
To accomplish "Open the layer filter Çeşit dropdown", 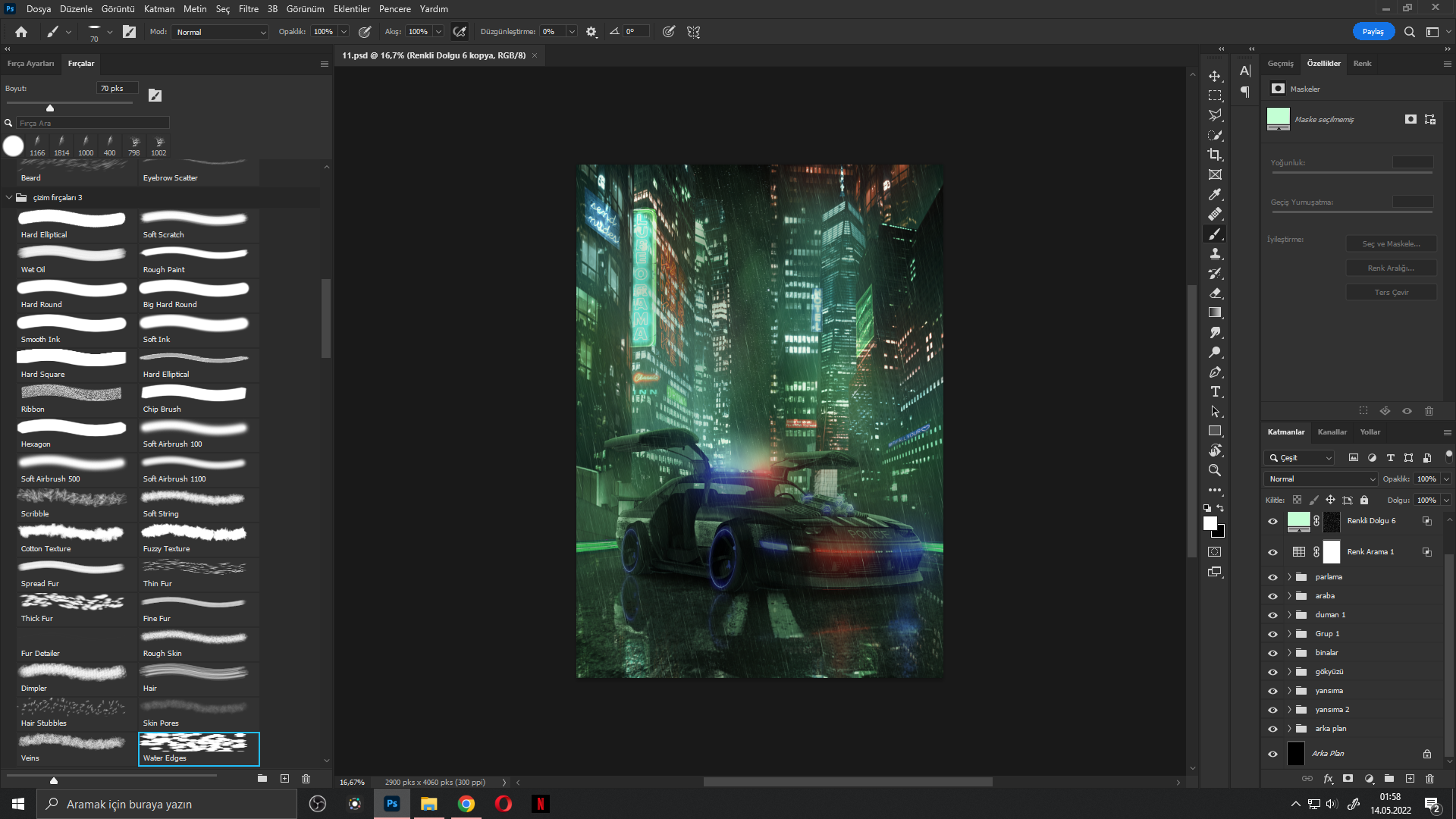I will tap(1299, 458).
